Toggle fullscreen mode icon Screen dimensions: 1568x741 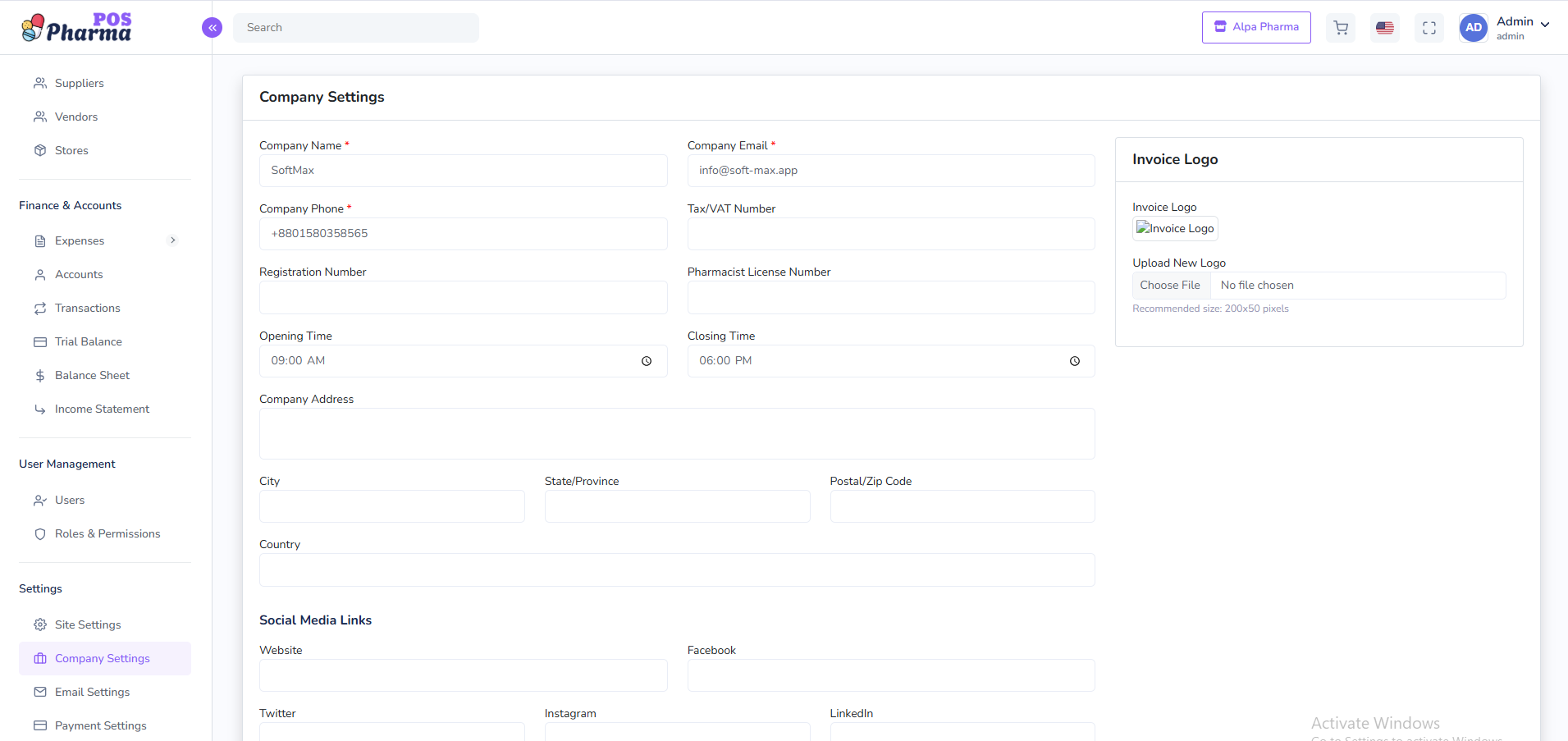1429,28
